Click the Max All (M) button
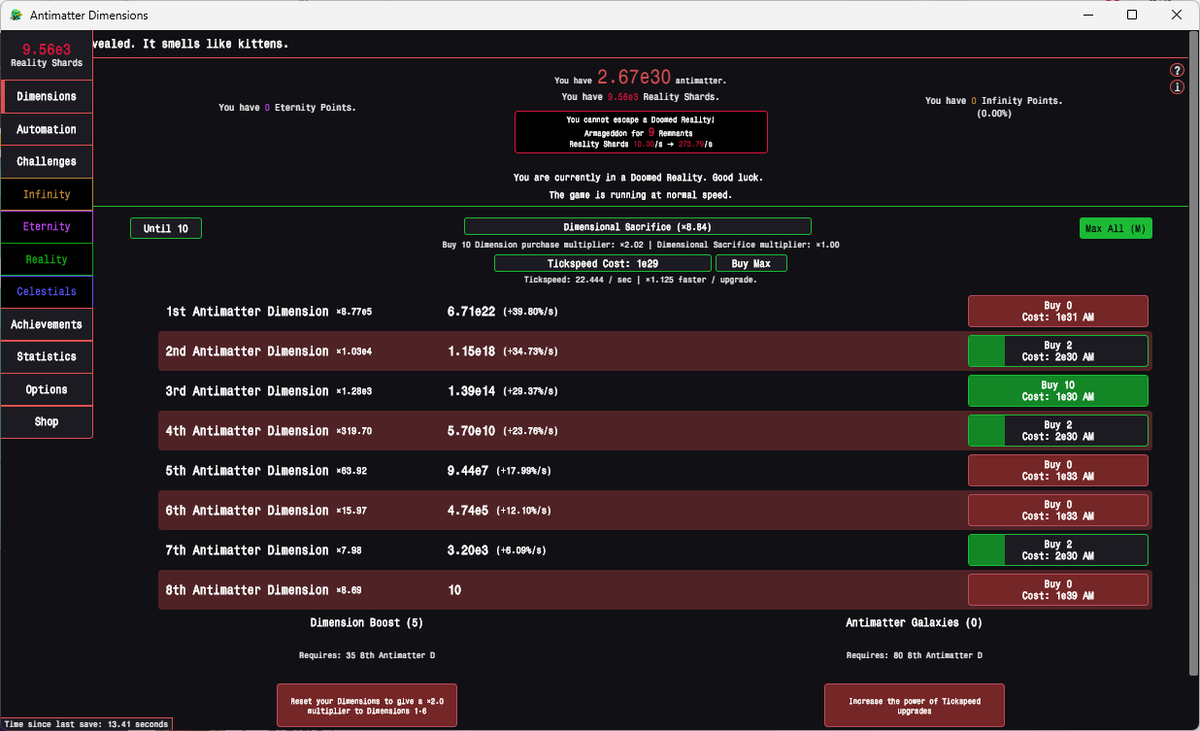Image resolution: width=1200 pixels, height=731 pixels. click(x=1115, y=228)
